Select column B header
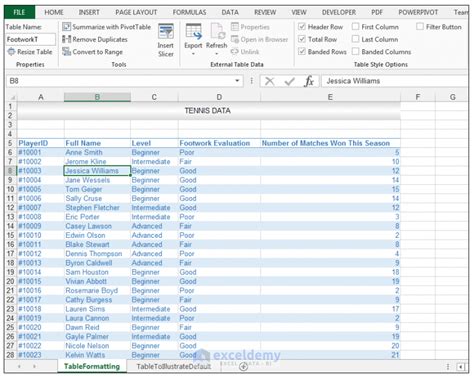The image size is (474, 377). [x=97, y=97]
